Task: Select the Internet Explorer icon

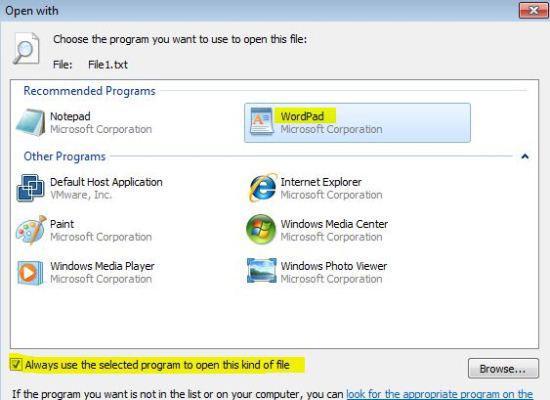Action: [x=262, y=188]
